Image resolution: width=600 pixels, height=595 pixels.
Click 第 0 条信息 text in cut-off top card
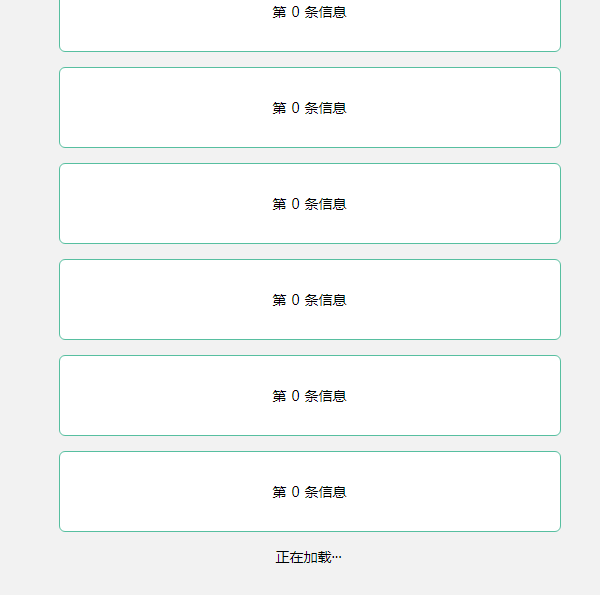click(310, 12)
